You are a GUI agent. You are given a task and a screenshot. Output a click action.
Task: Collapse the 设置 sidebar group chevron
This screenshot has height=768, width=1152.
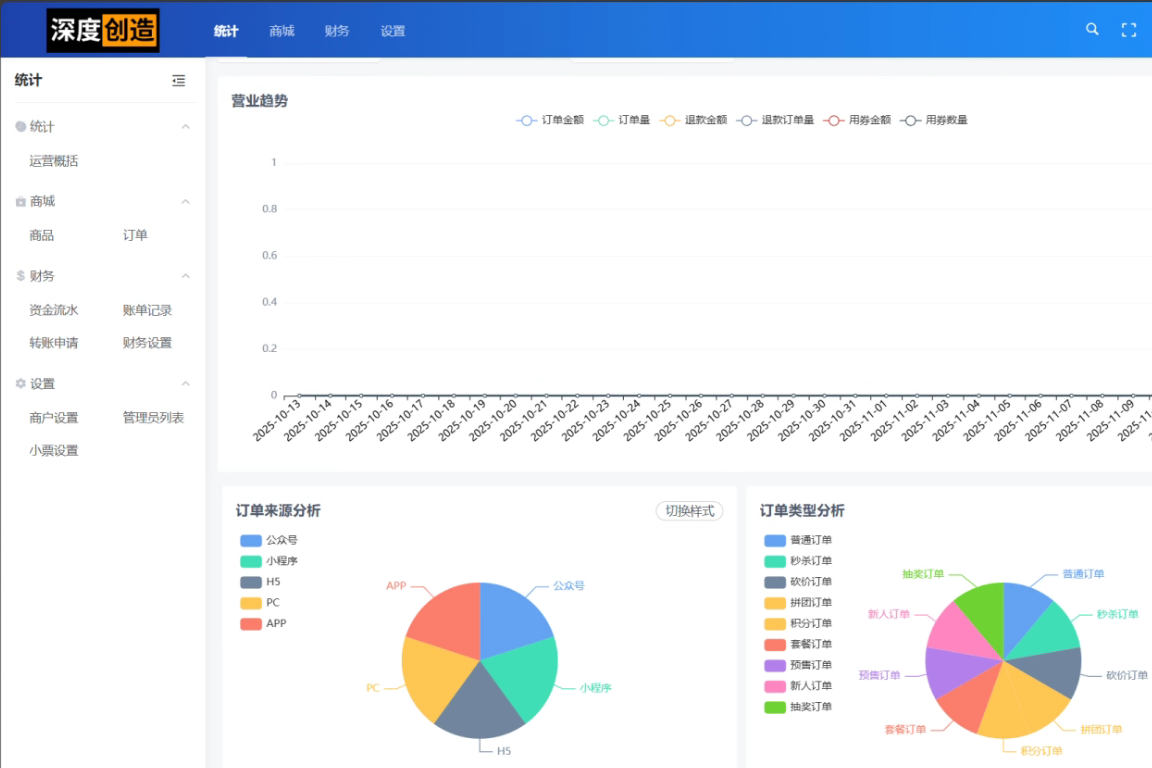(x=185, y=384)
